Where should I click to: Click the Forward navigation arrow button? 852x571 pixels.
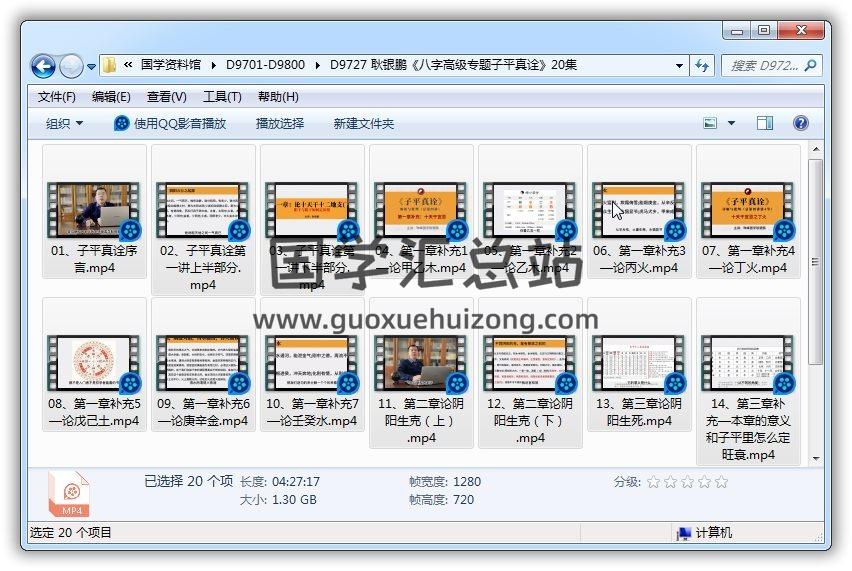click(71, 67)
